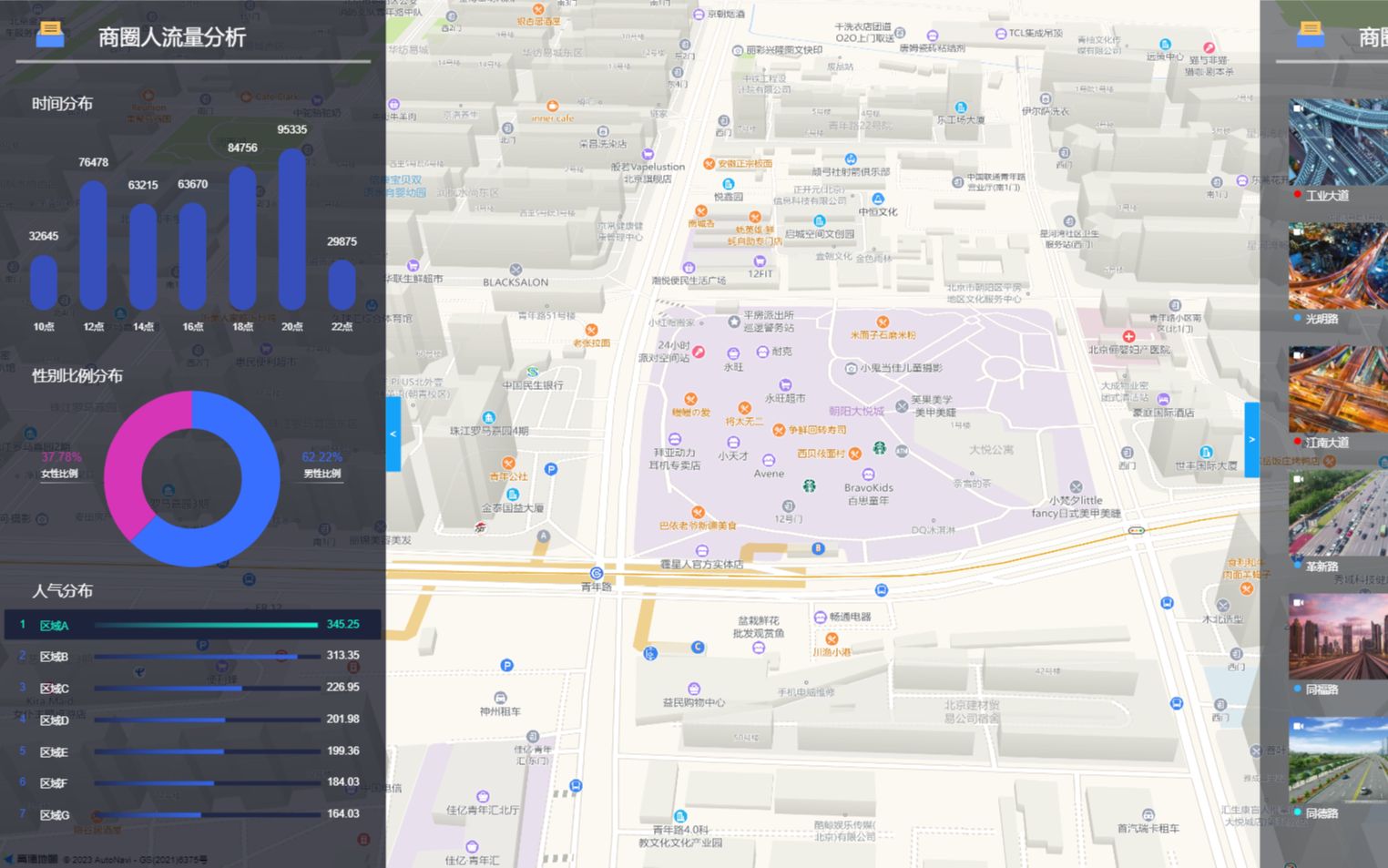Click the 青年路 subway station icon
Image resolution: width=1388 pixels, height=868 pixels.
point(597,573)
